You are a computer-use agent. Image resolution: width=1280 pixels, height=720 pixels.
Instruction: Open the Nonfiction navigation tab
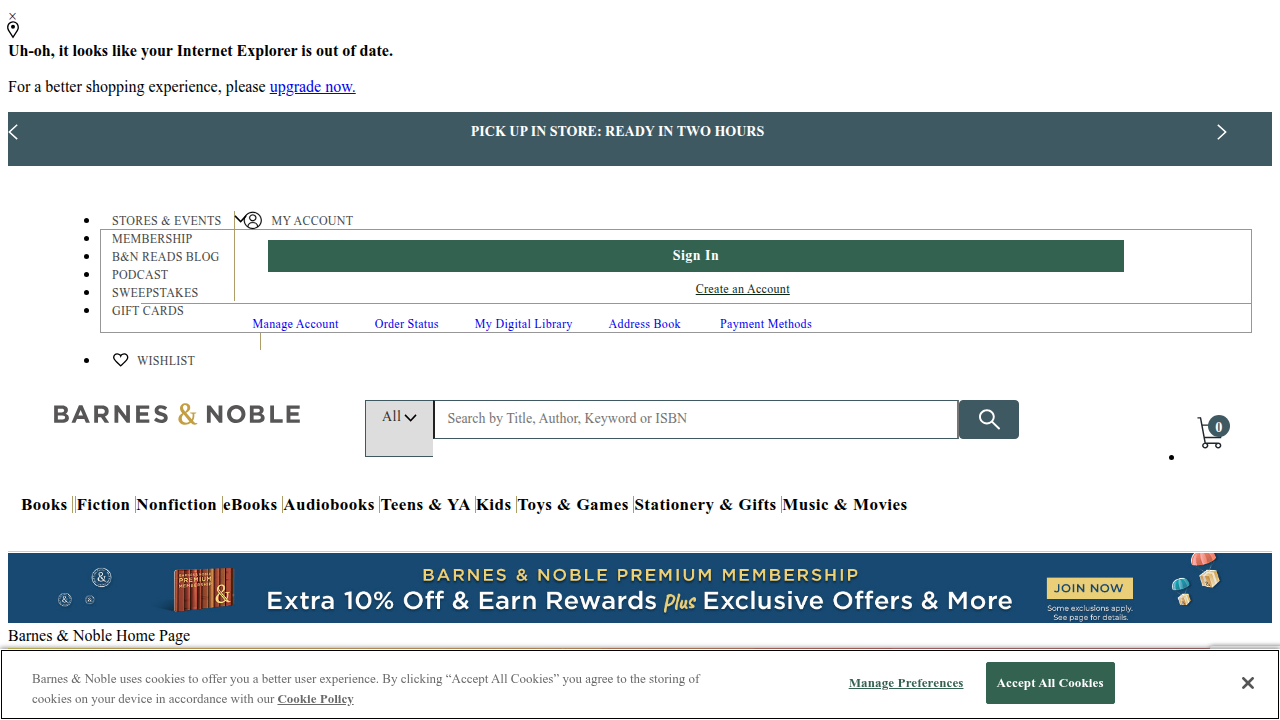point(177,505)
